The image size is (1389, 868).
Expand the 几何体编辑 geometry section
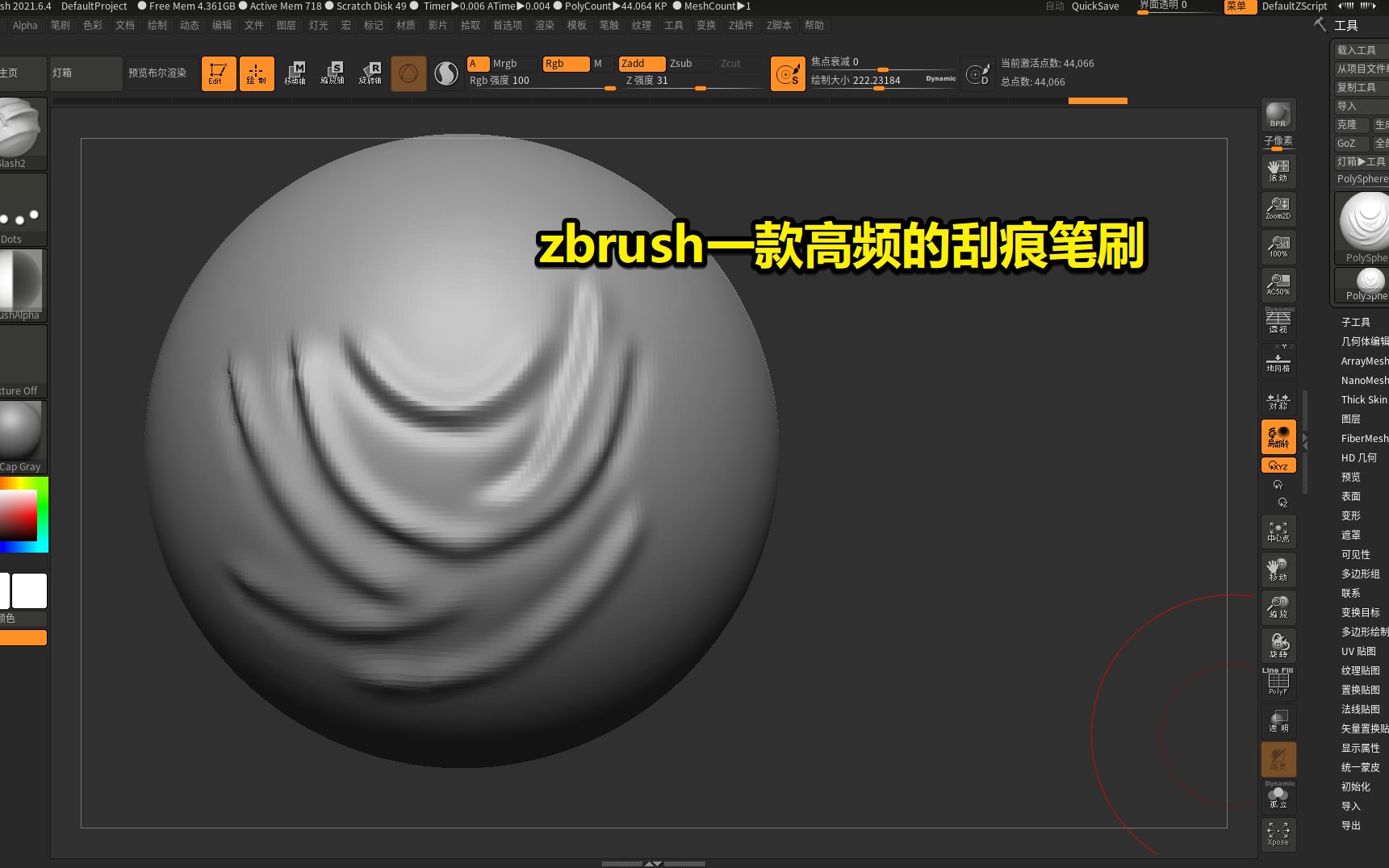1364,341
